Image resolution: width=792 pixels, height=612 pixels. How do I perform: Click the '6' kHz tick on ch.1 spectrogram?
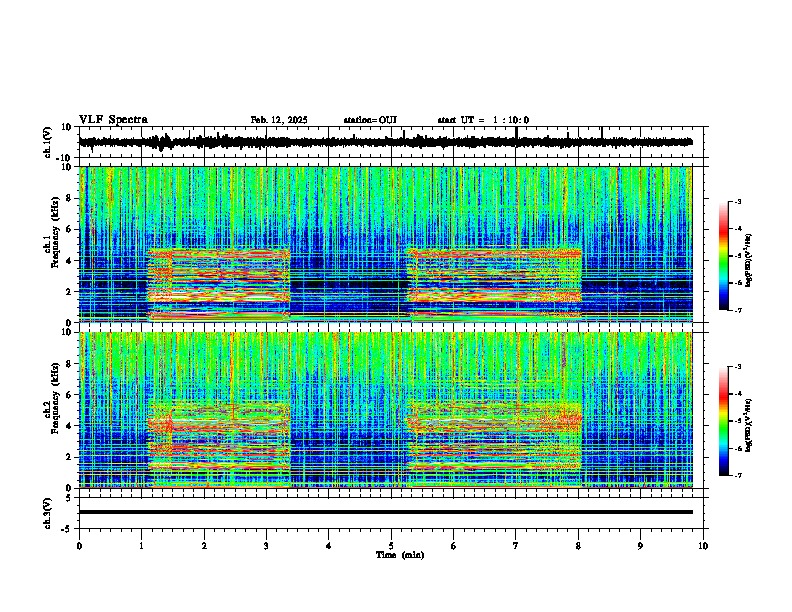[x=70, y=229]
